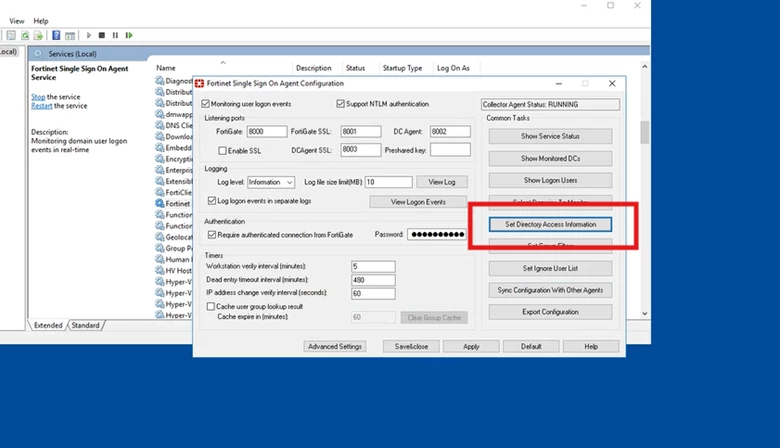The width and height of the screenshot is (780, 448).
Task: Click the services list scroll up arrow
Action: 645,67
